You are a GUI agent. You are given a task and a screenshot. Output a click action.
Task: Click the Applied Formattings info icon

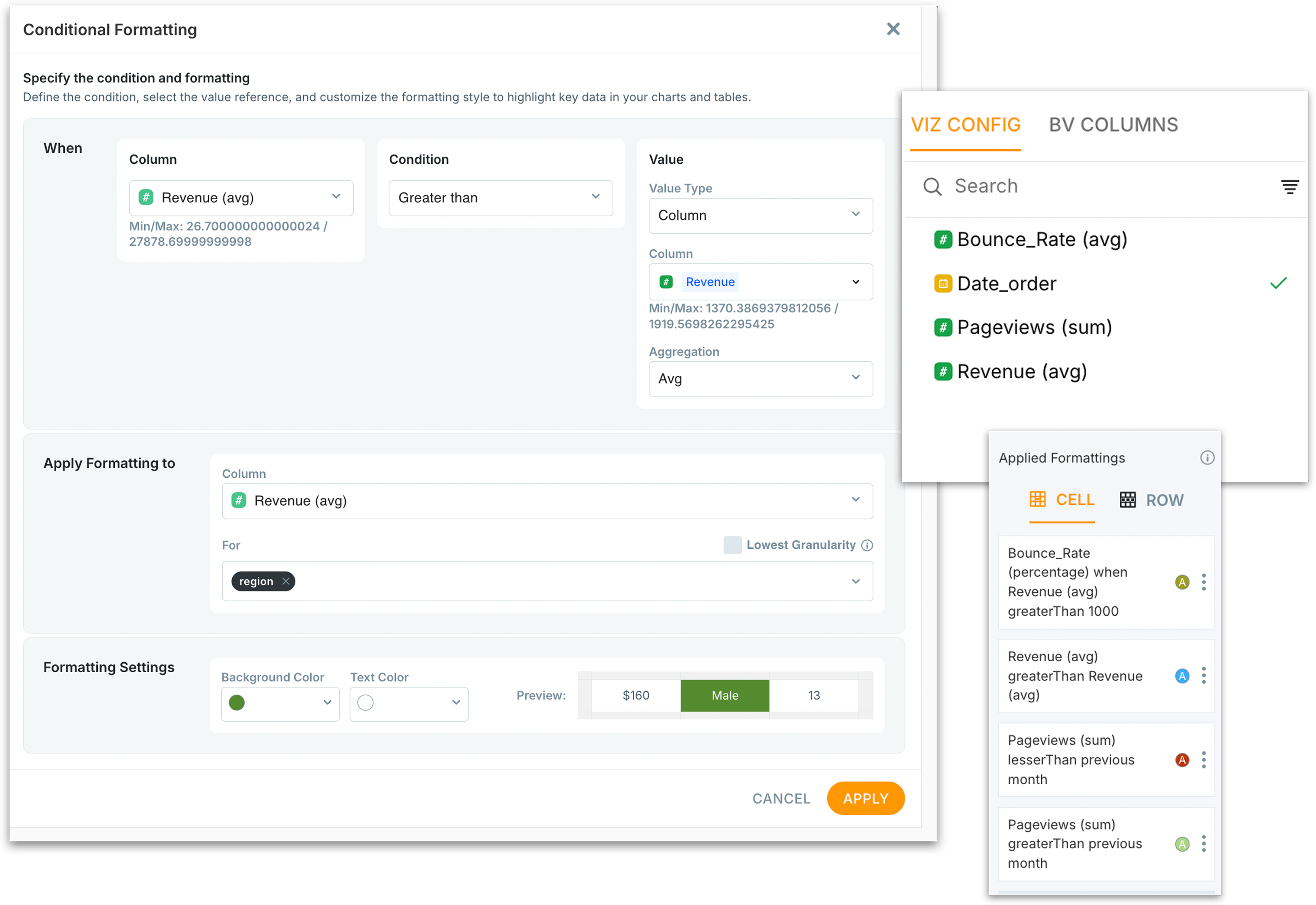1207,458
